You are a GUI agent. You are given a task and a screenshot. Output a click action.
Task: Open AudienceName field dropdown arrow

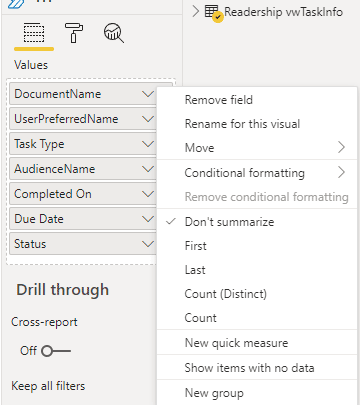[148, 169]
